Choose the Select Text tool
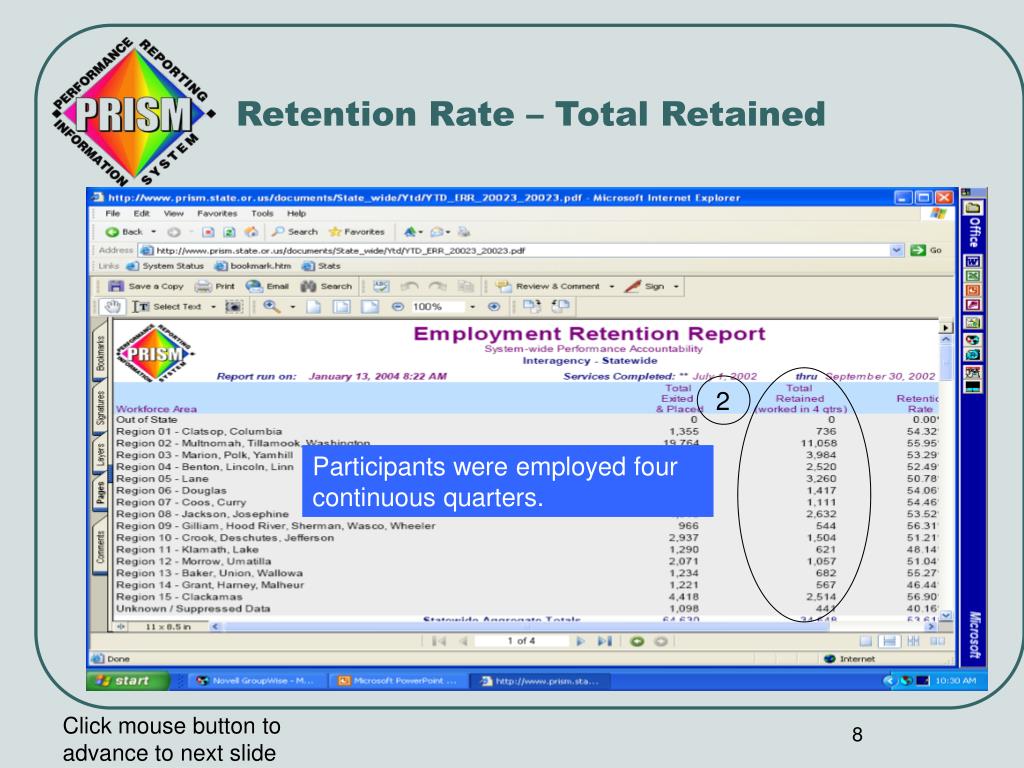1024x768 pixels. (167, 306)
